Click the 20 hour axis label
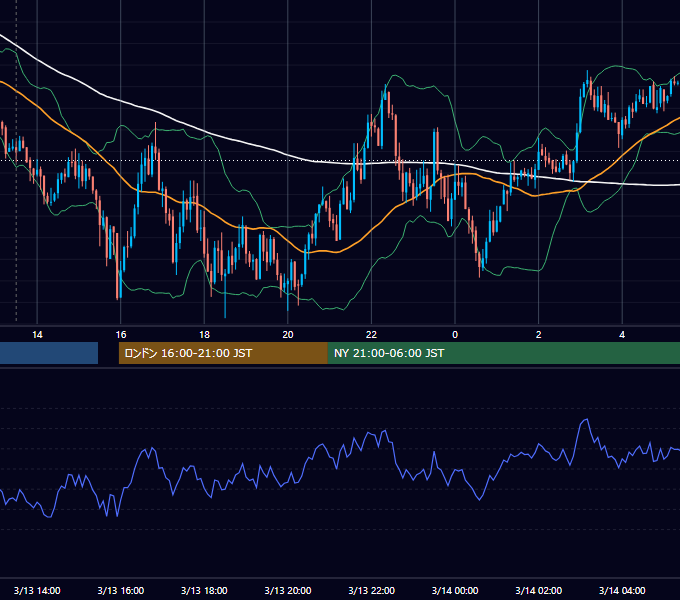Screen dimensions: 680x600 288,335
